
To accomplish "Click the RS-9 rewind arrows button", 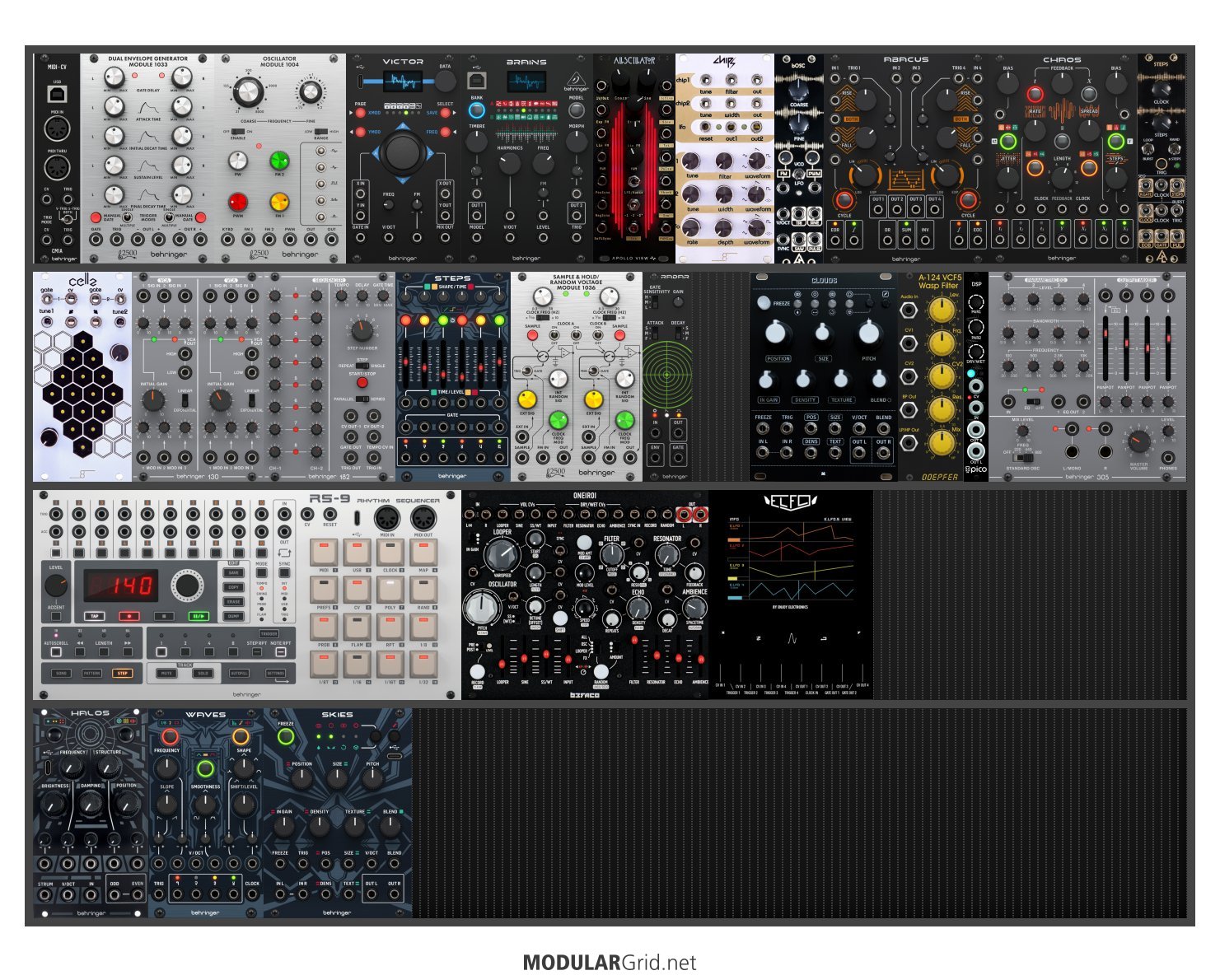I will click(80, 651).
